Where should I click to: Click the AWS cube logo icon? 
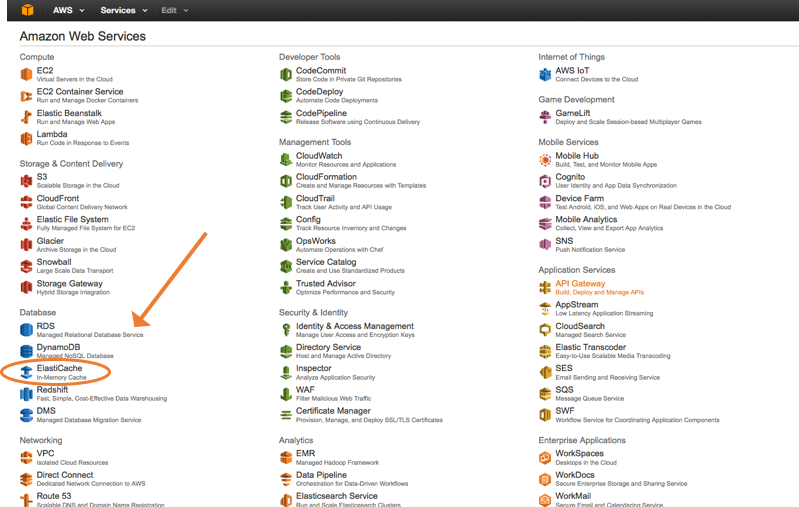pos(28,10)
